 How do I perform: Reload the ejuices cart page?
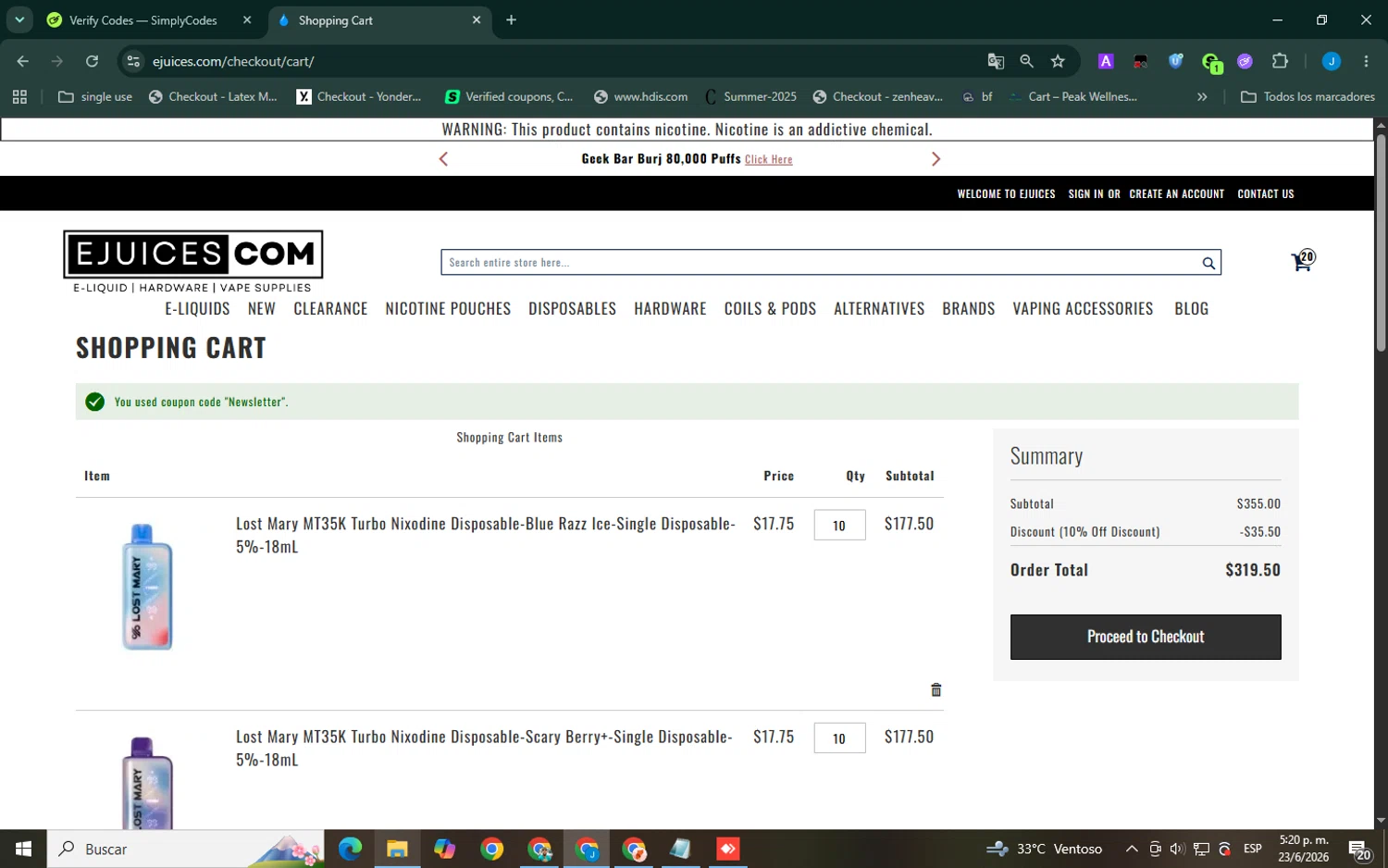92,61
